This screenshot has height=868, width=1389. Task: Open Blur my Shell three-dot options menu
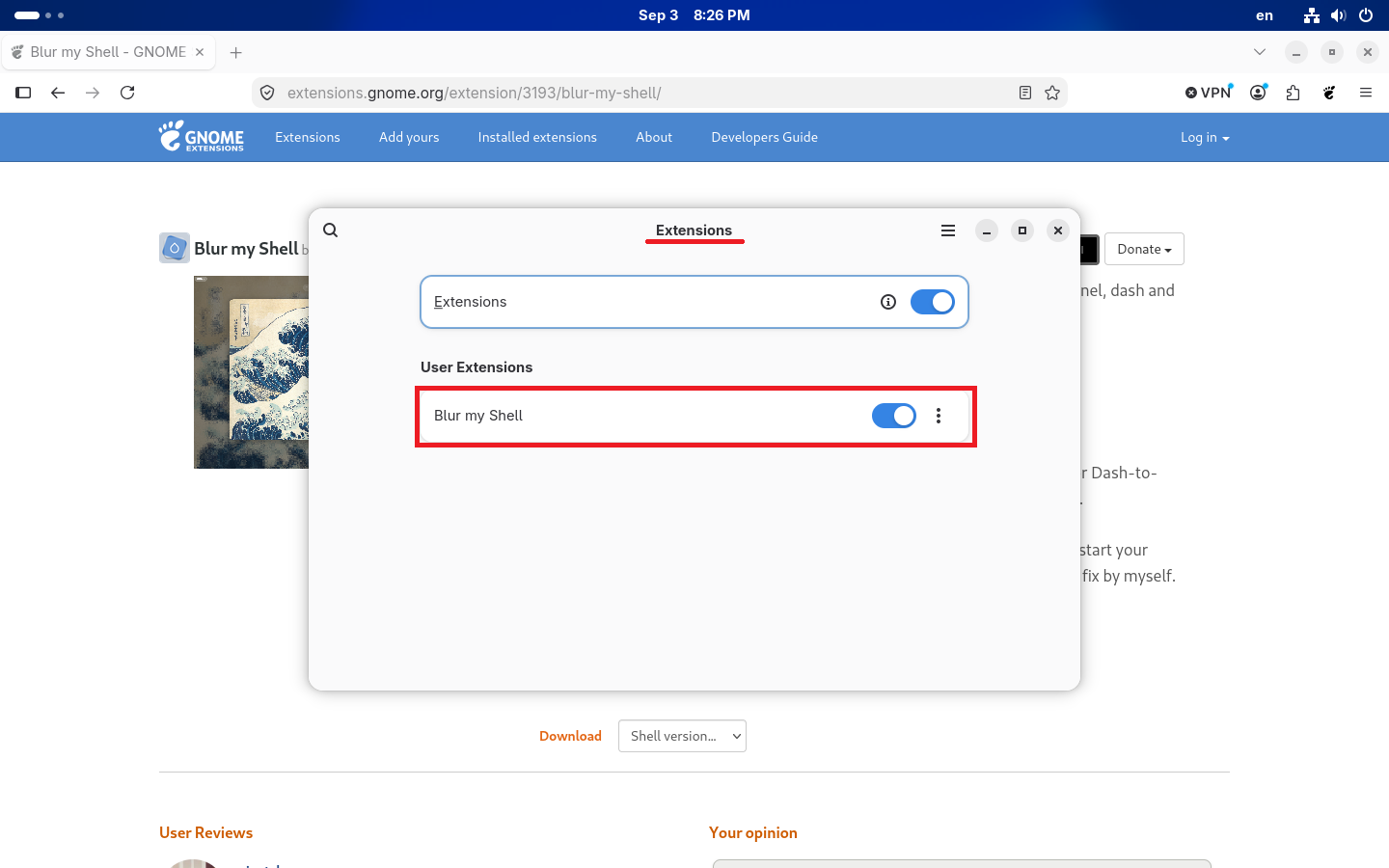[939, 416]
